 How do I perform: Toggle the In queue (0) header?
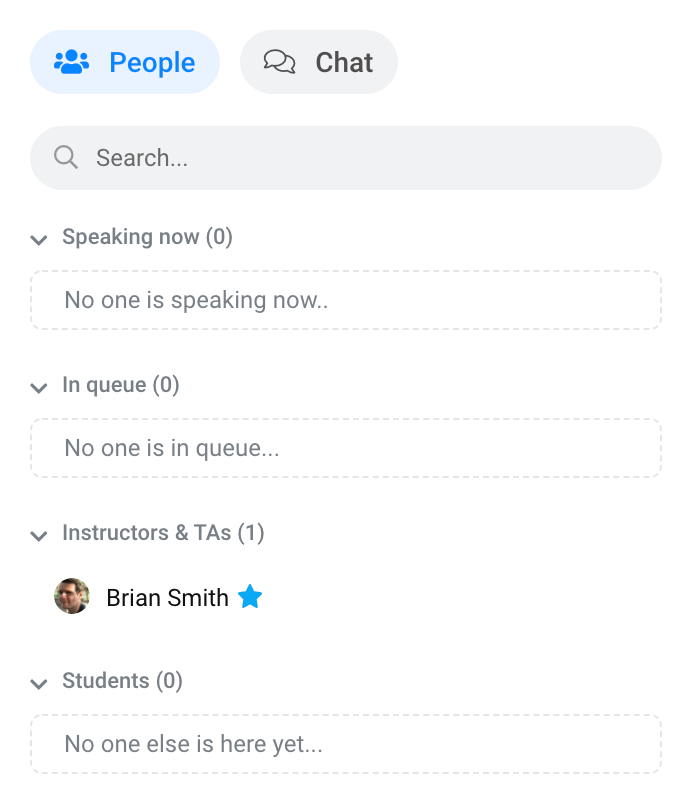point(121,384)
